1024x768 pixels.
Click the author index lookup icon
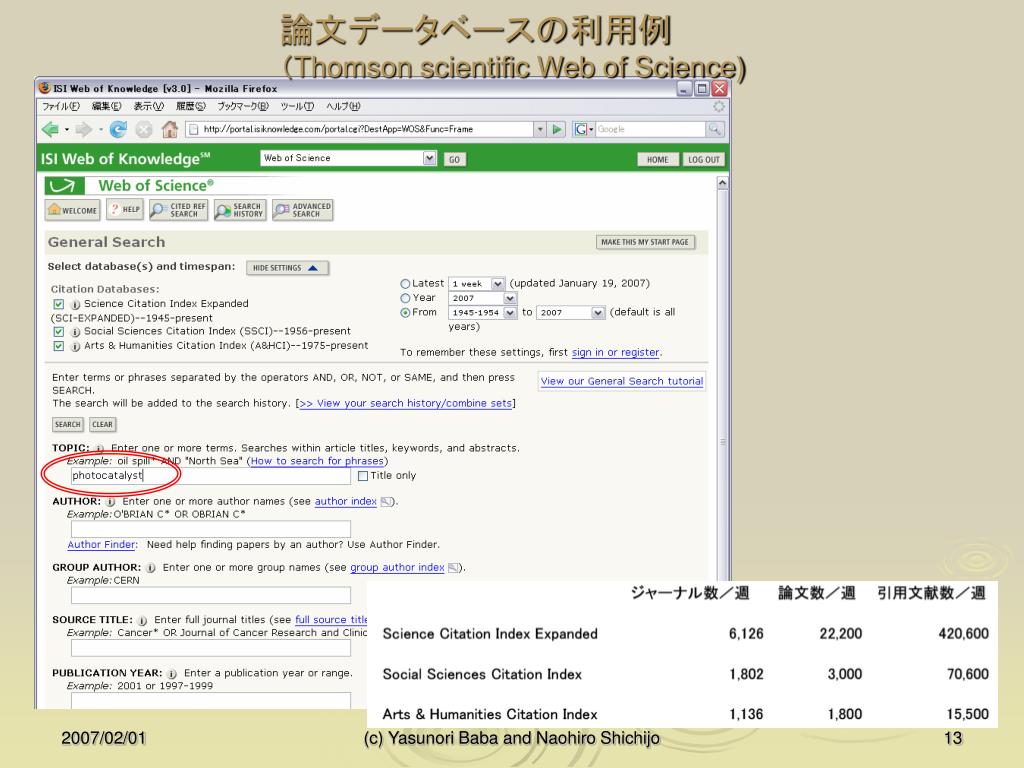pos(386,502)
